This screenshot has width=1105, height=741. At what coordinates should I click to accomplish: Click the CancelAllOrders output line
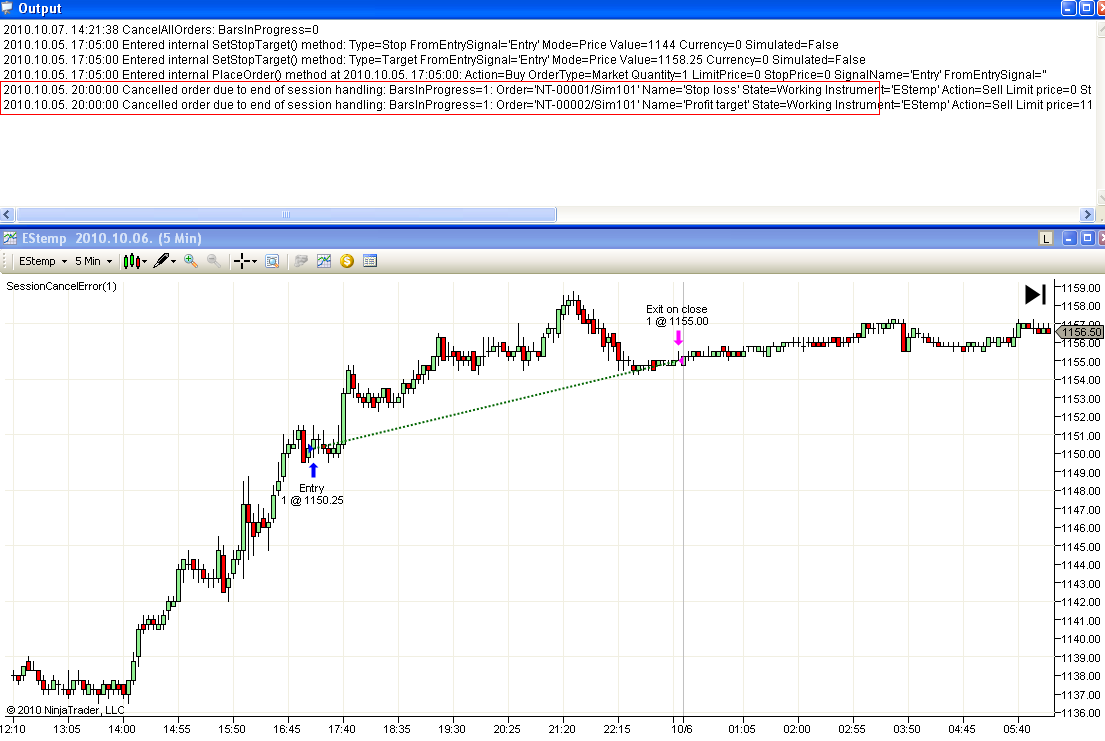pos(161,30)
